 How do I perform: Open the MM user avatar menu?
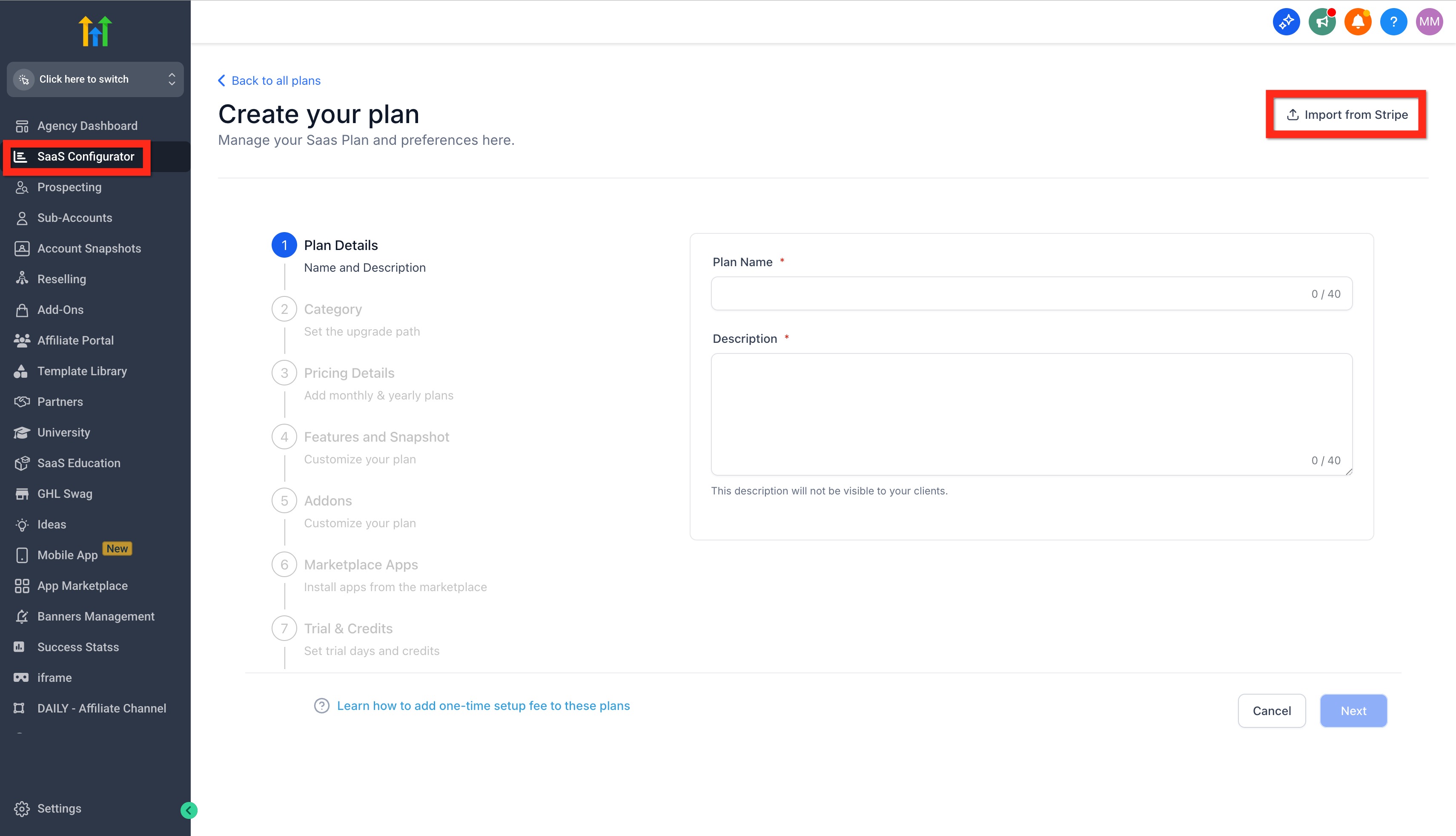[1428, 22]
